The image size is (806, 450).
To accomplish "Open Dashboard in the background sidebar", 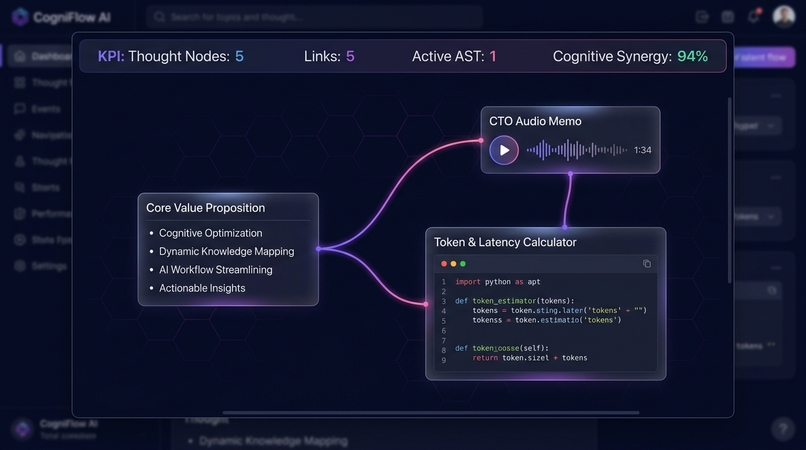I will [39, 56].
